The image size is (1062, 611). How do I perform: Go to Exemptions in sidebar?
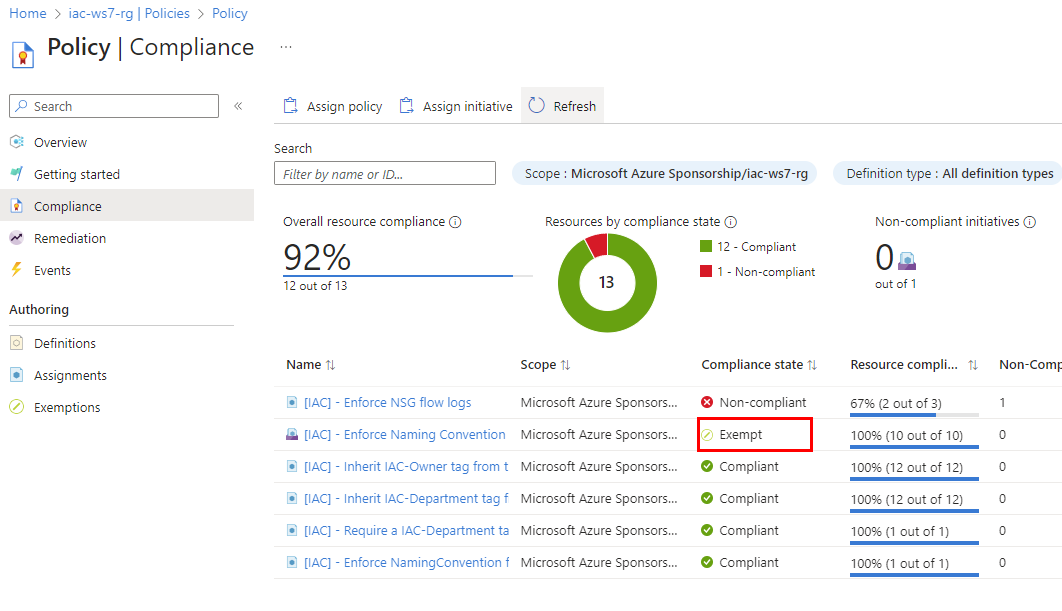67,407
